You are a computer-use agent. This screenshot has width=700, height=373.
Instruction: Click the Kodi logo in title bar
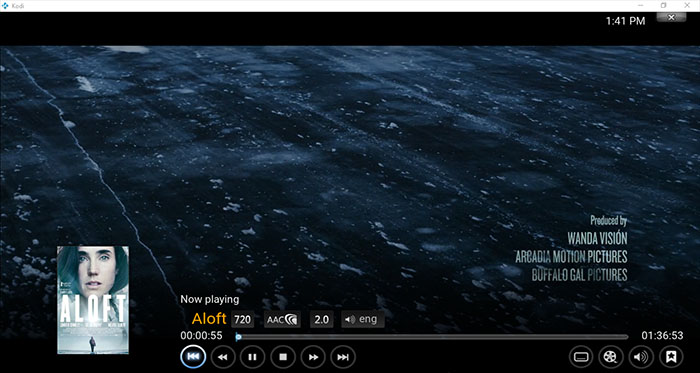coord(5,5)
